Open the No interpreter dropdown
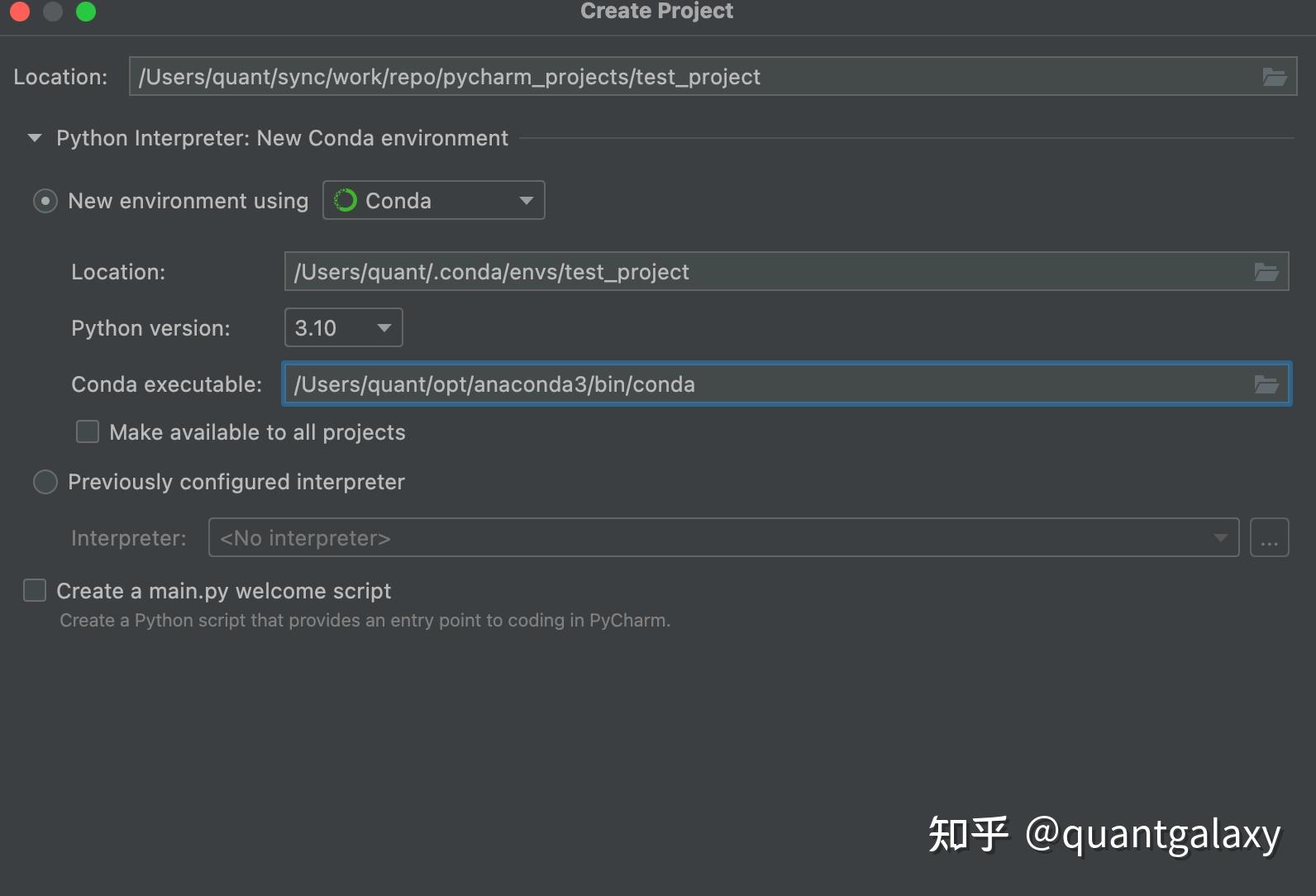Image resolution: width=1316 pixels, height=896 pixels. pos(723,537)
